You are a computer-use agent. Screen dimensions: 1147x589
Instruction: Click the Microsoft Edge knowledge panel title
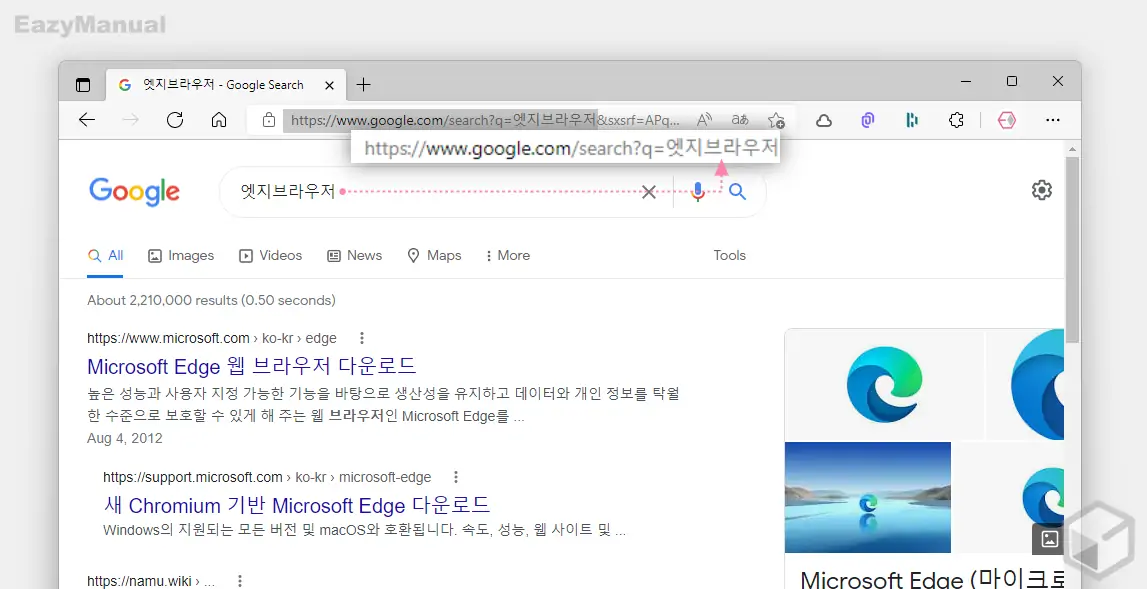[x=932, y=579]
